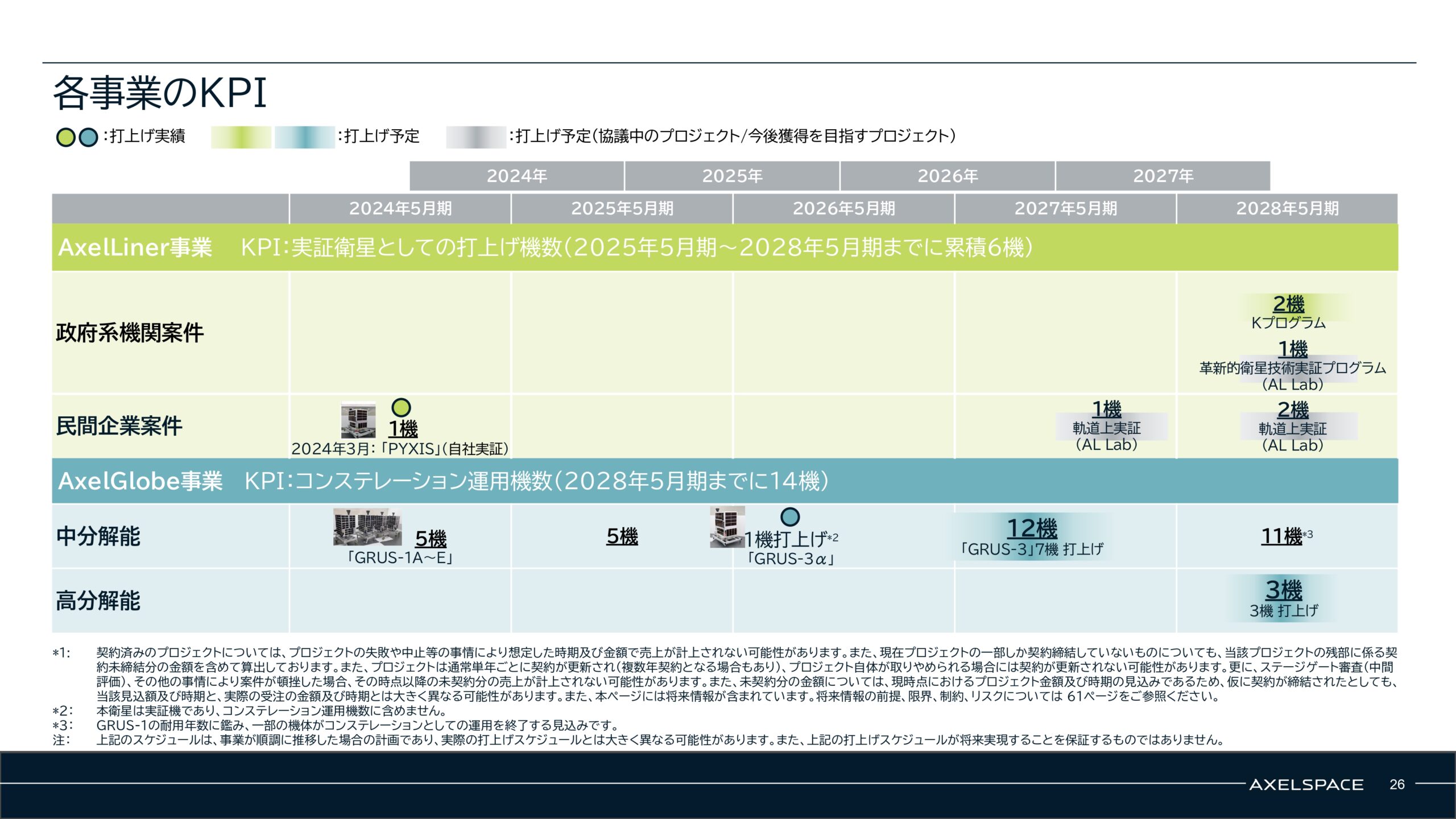Click the 1機 above PYXIS caption

pyautogui.click(x=403, y=428)
